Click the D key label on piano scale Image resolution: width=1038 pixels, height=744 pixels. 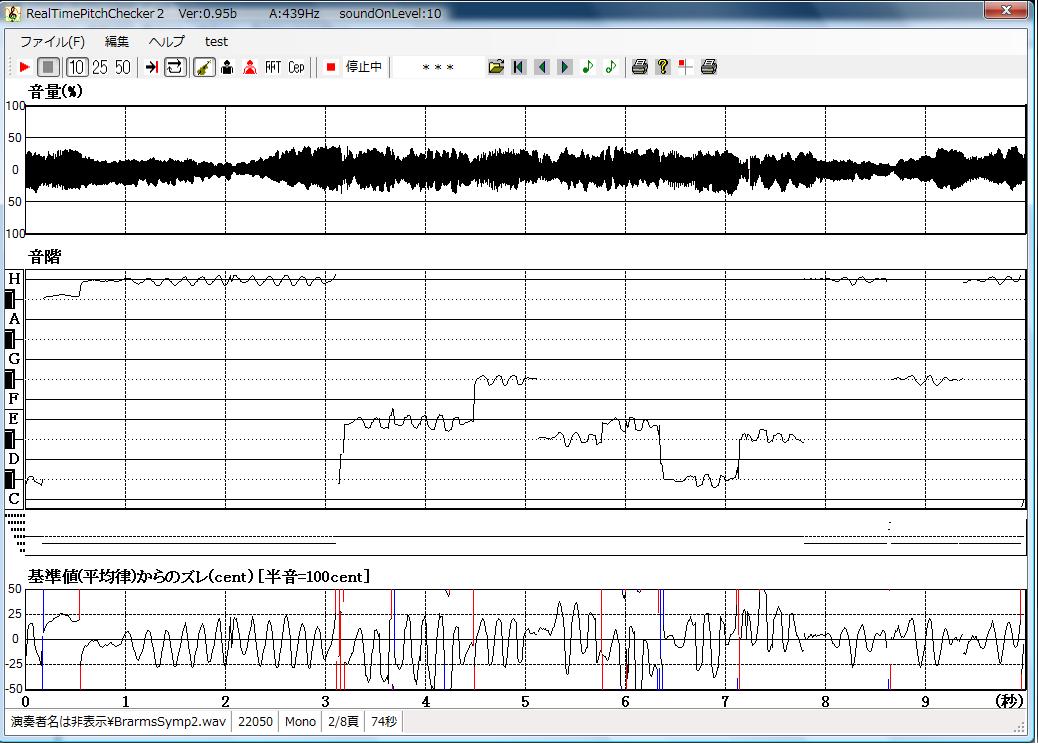pos(14,459)
